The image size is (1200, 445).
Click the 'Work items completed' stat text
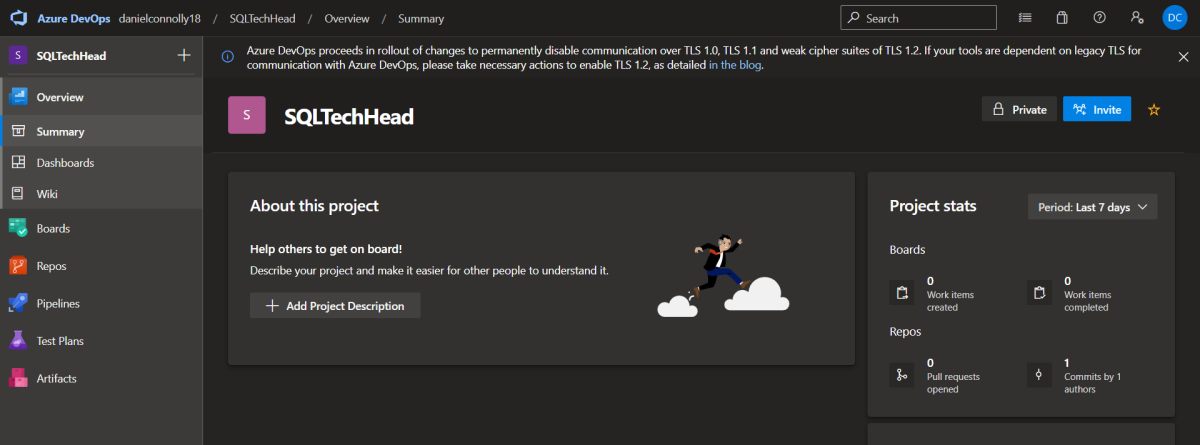tap(1087, 301)
